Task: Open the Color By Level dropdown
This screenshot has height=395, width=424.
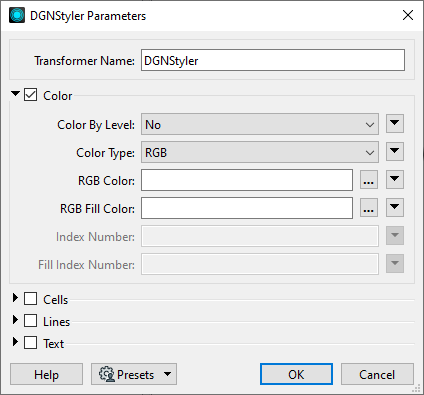Action: (260, 124)
